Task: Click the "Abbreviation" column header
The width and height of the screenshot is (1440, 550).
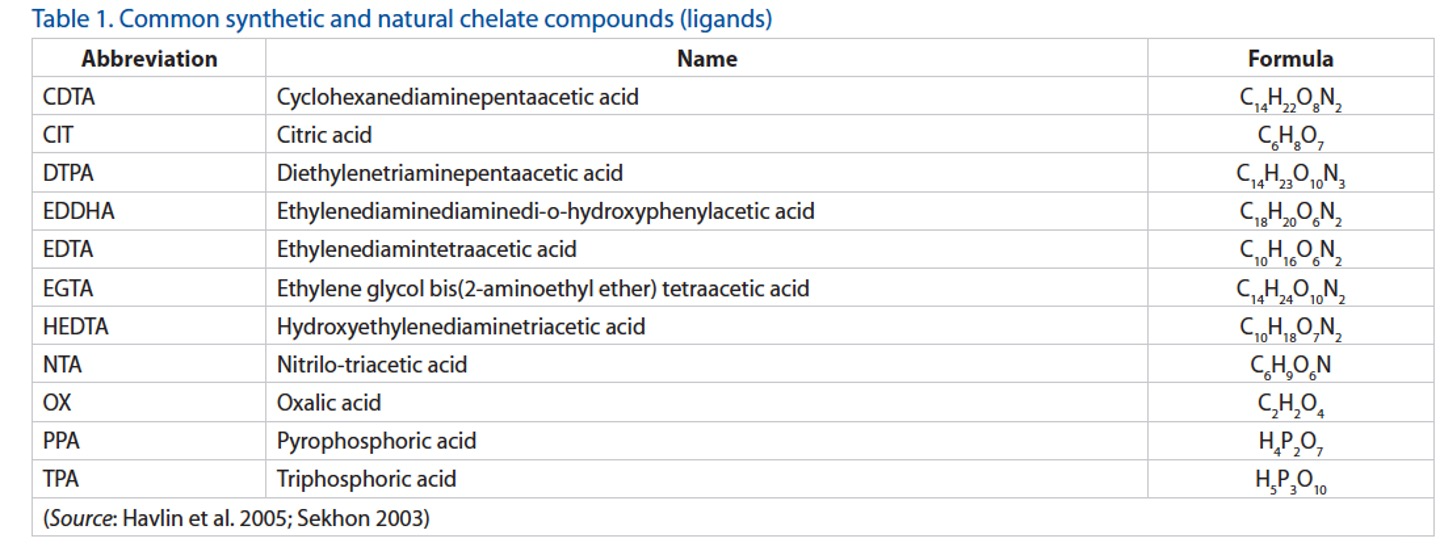Action: coord(149,59)
